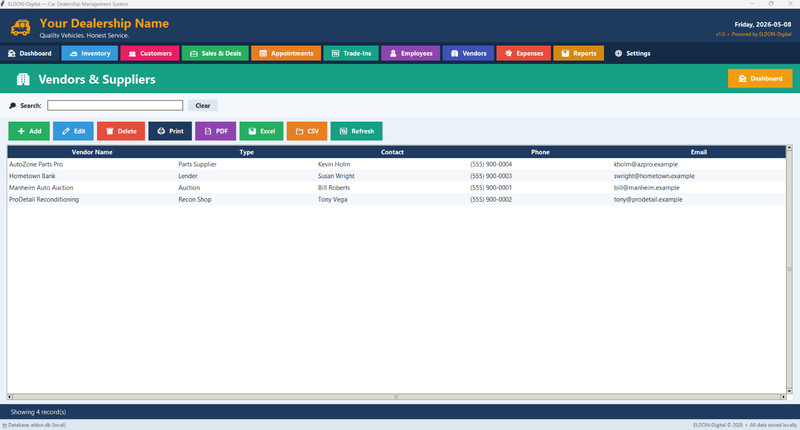
Task: Click the house icon on orange Dashboard button
Action: 742,79
